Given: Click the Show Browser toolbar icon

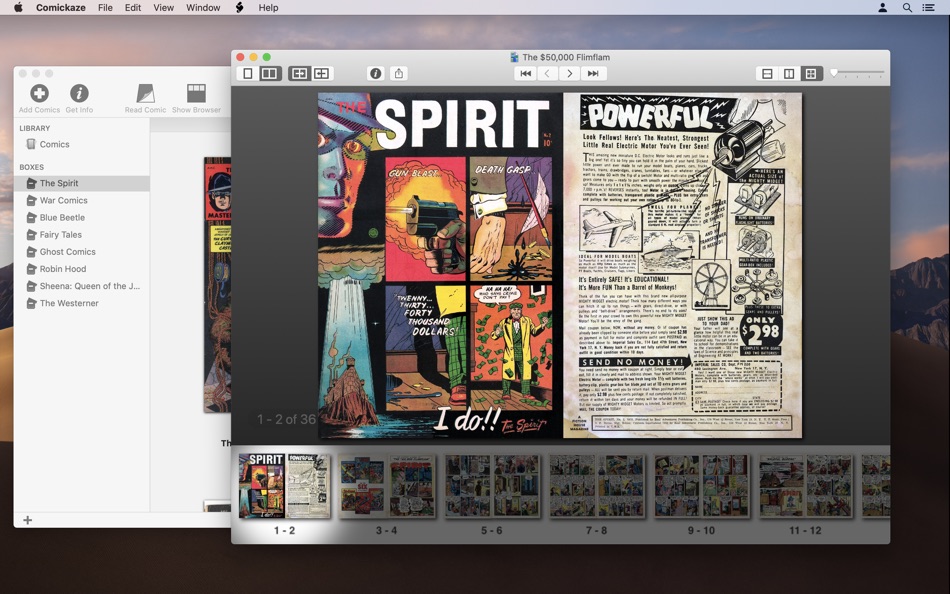Looking at the screenshot, I should 196,95.
